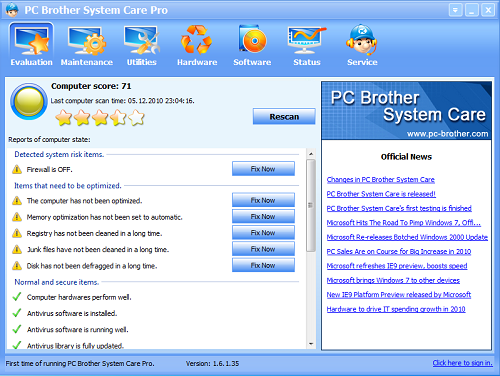Viewport: 500px width, 376px height.
Task: Click the PC Brother System Care banner
Action: point(406,111)
